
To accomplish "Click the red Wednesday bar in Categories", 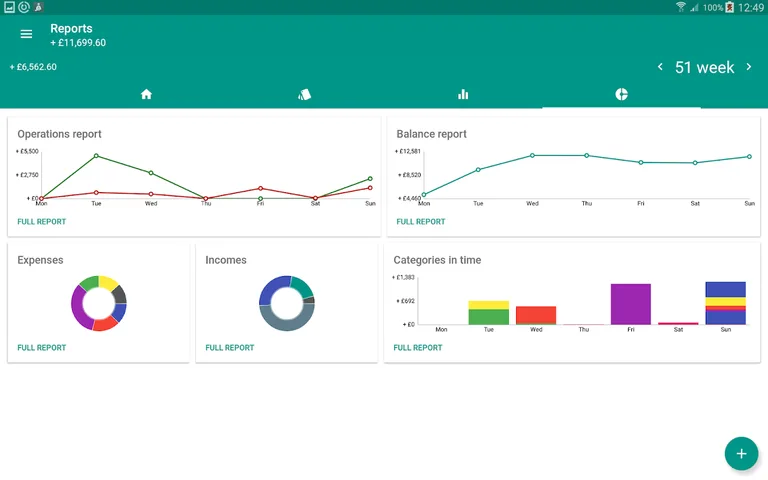I will pos(536,315).
